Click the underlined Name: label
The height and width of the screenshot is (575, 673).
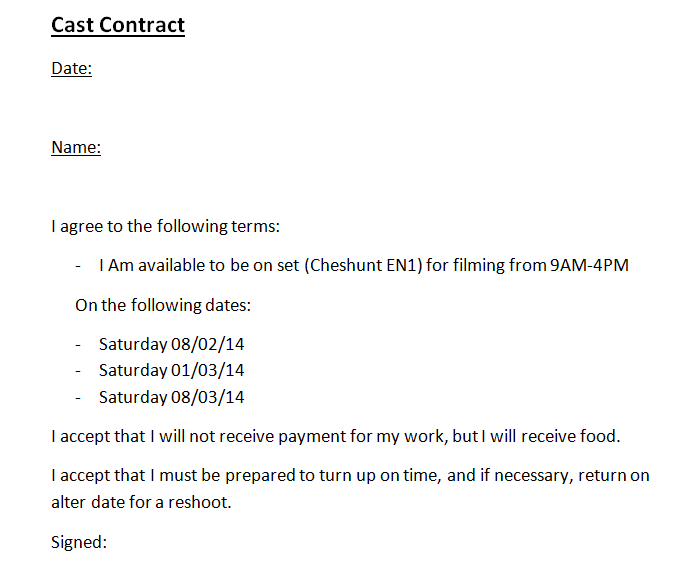point(76,148)
